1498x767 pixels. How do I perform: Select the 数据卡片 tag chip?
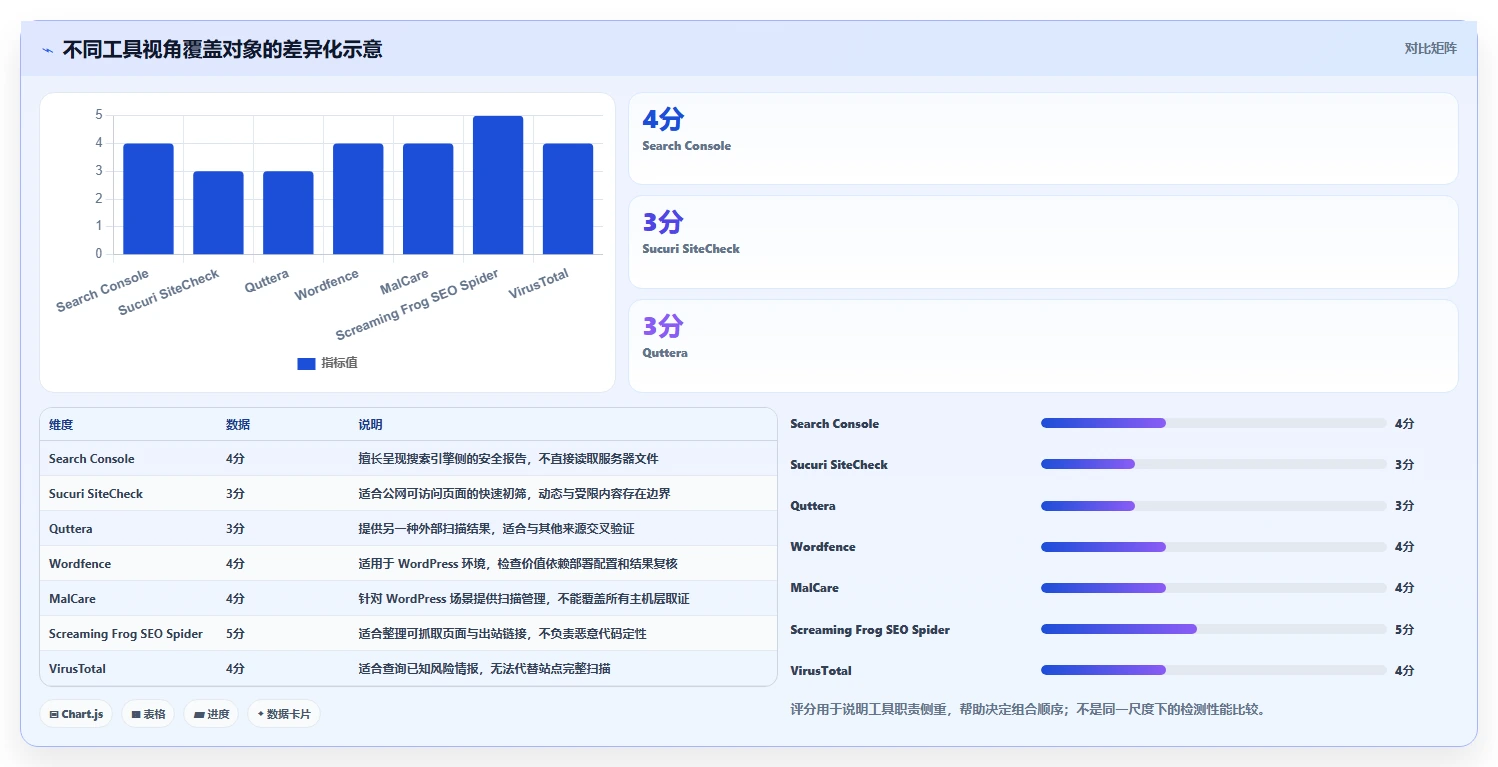pyautogui.click(x=284, y=714)
